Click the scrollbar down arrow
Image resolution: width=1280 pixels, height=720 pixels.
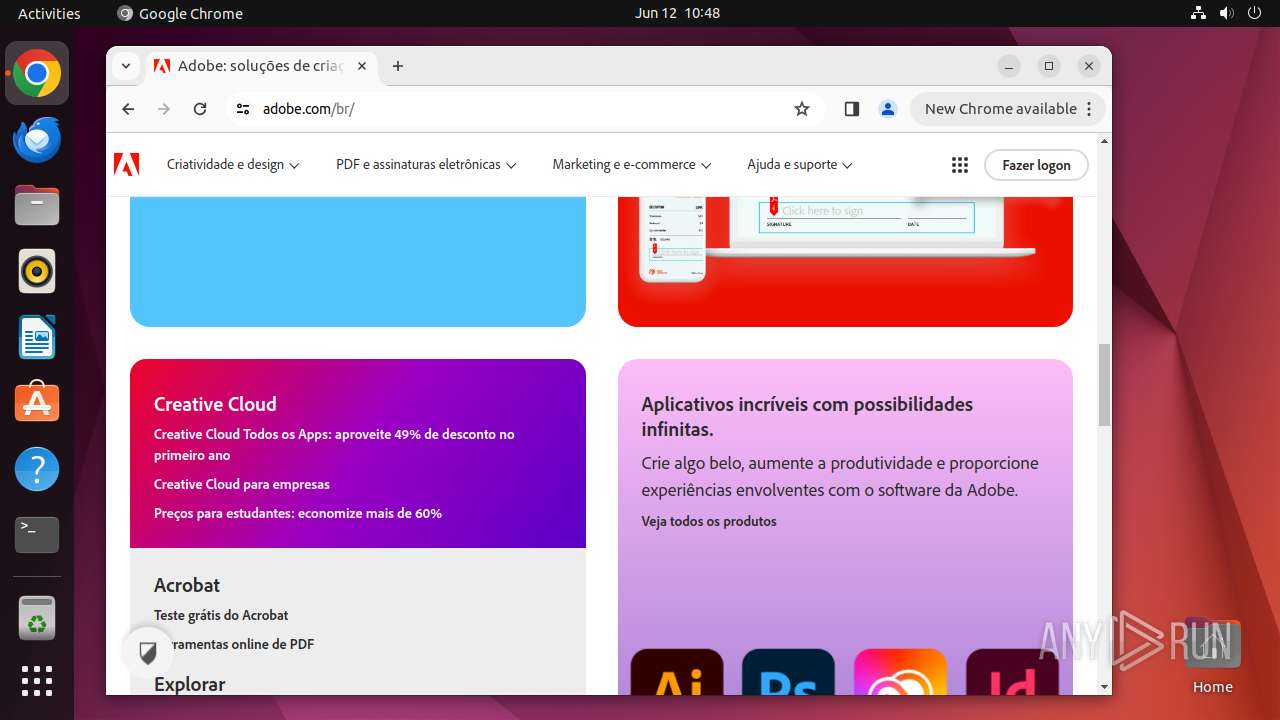pos(1104,687)
